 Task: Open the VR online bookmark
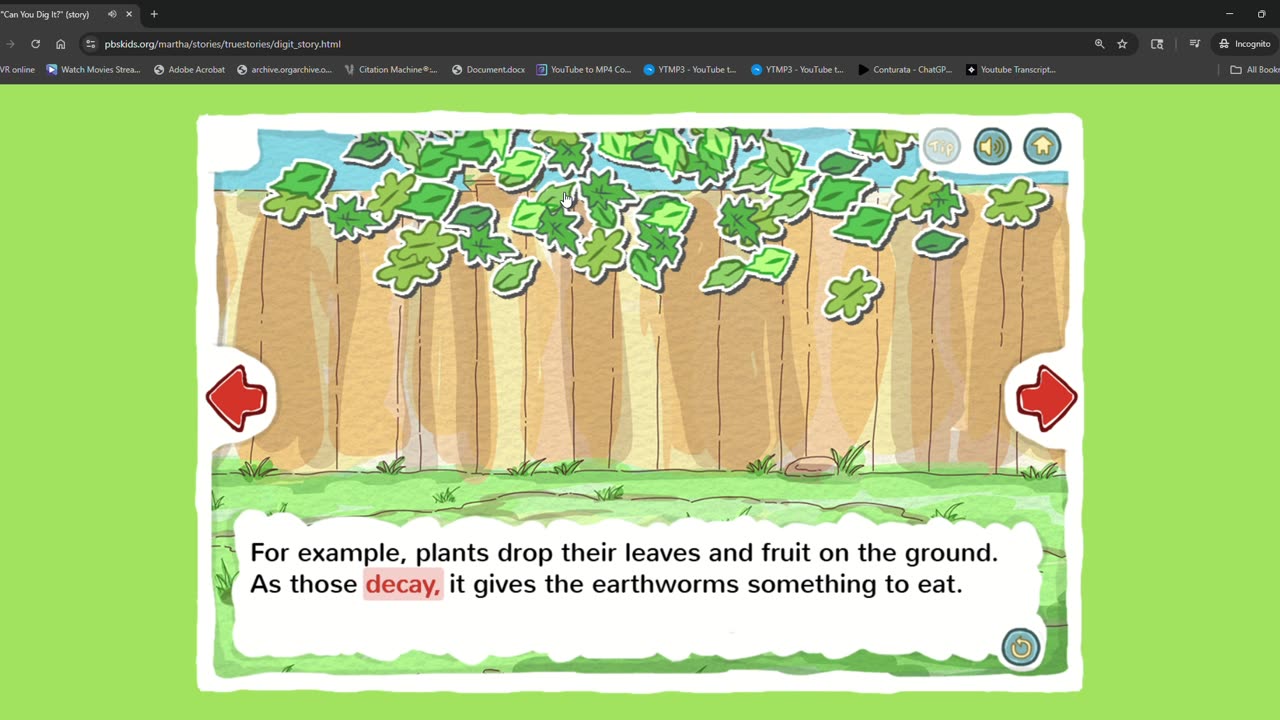click(17, 70)
